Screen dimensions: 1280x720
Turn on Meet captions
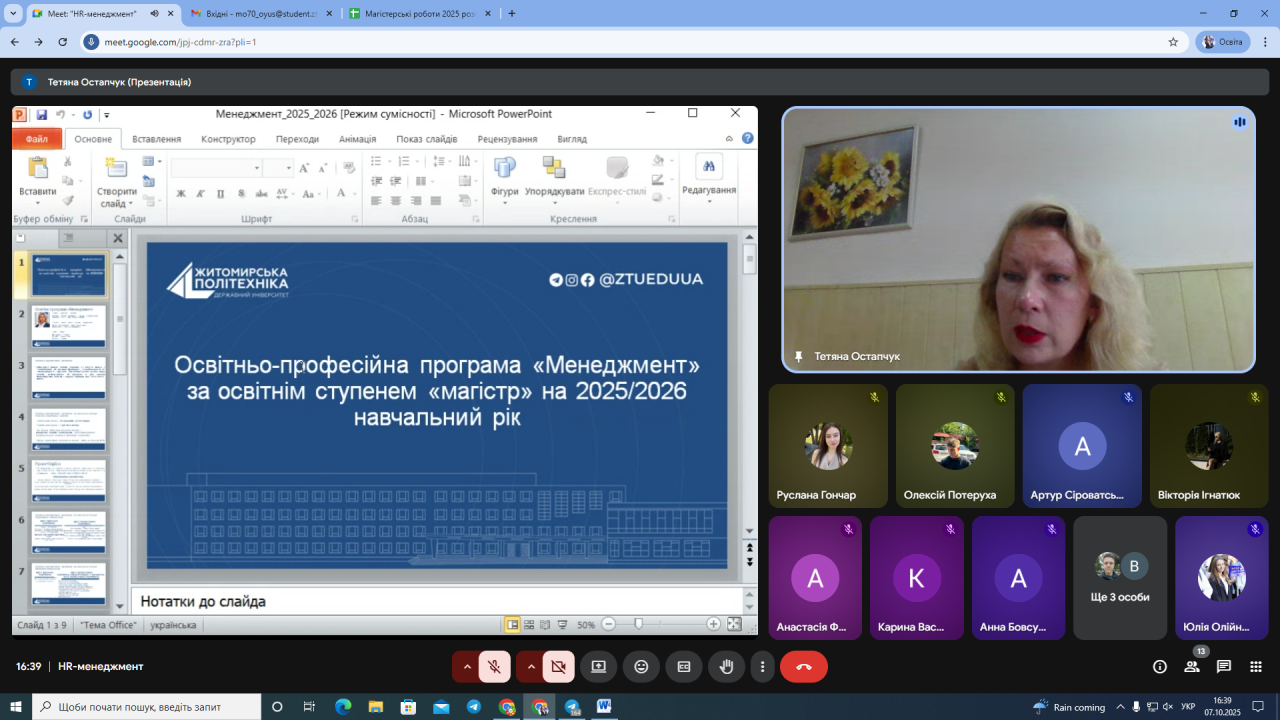coord(684,667)
